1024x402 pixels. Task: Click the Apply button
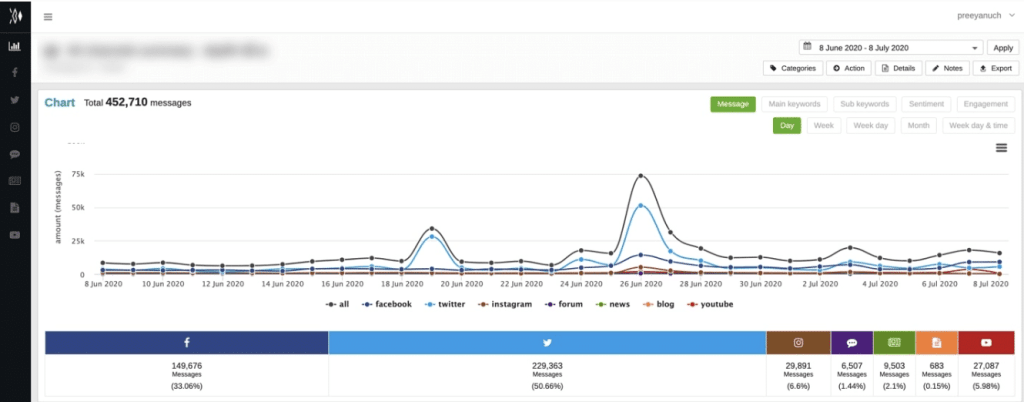point(1001,47)
